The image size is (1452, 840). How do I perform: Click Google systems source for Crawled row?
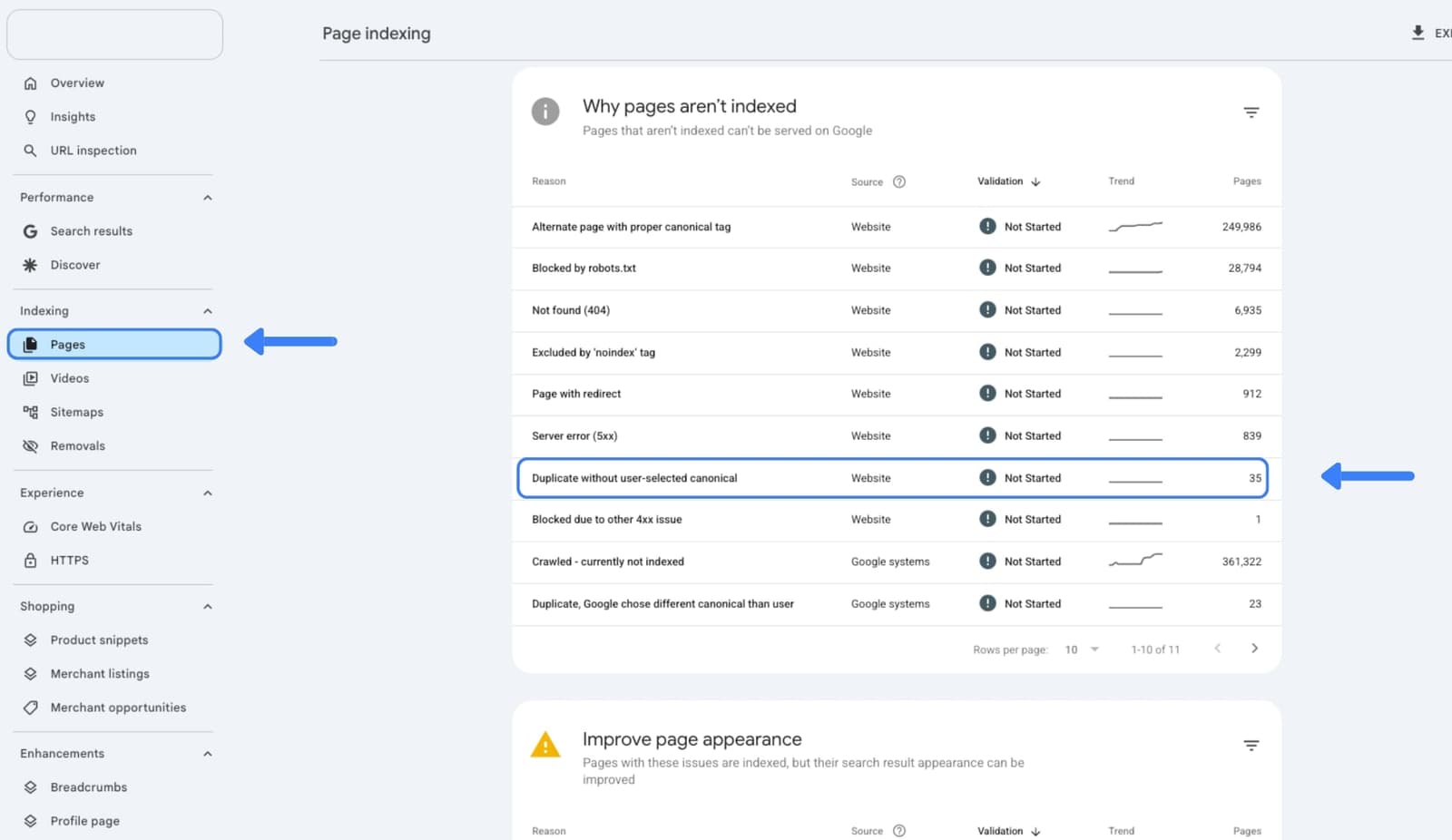pos(890,562)
